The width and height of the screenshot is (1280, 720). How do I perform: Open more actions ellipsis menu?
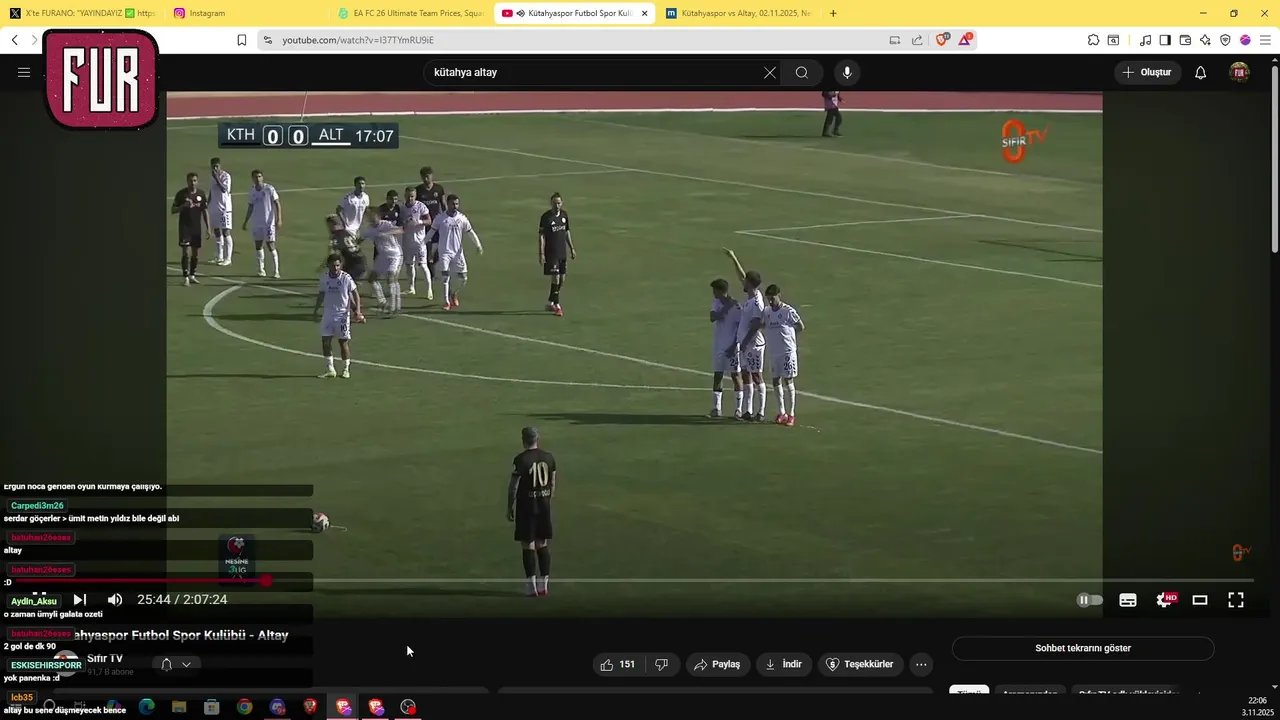921,664
